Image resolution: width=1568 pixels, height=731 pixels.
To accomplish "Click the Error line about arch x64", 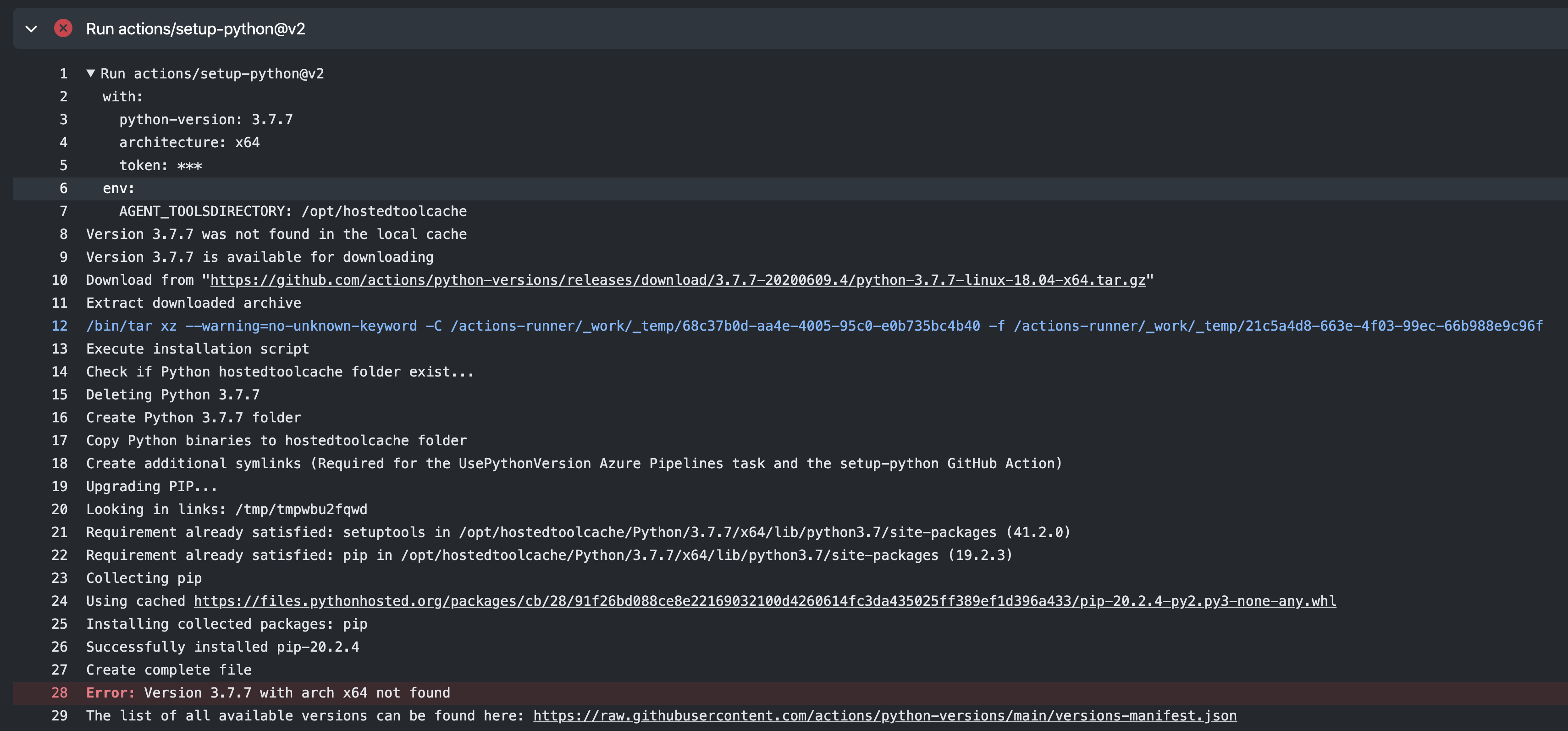I will tap(268, 692).
